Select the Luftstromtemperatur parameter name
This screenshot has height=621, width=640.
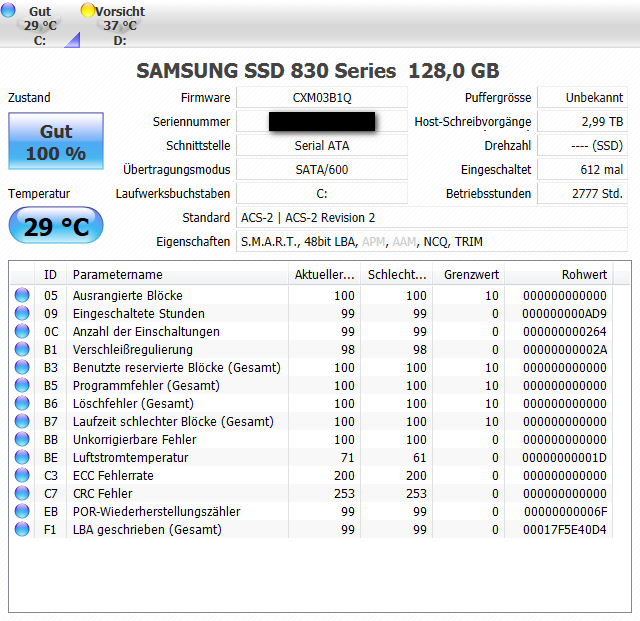pos(131,458)
